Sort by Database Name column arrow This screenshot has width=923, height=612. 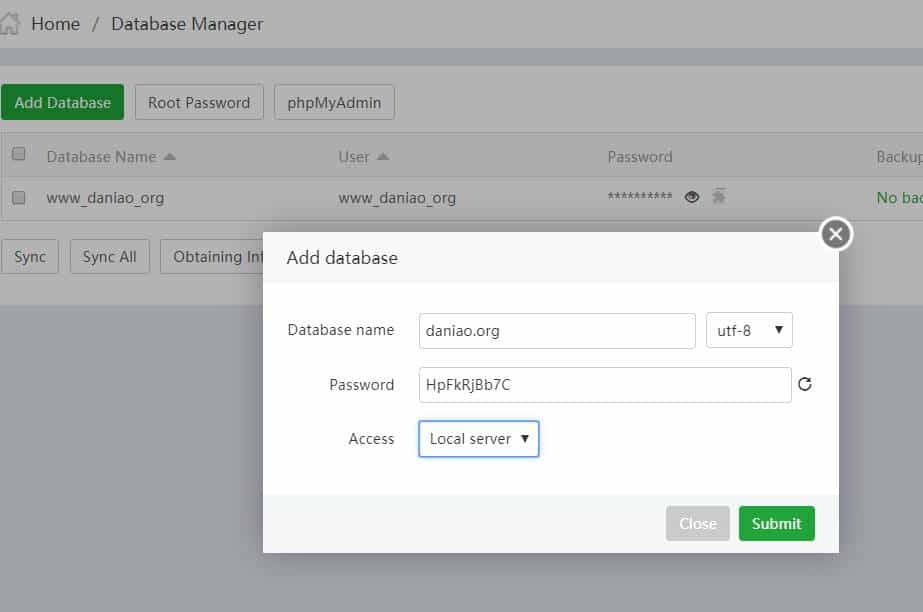coord(169,157)
